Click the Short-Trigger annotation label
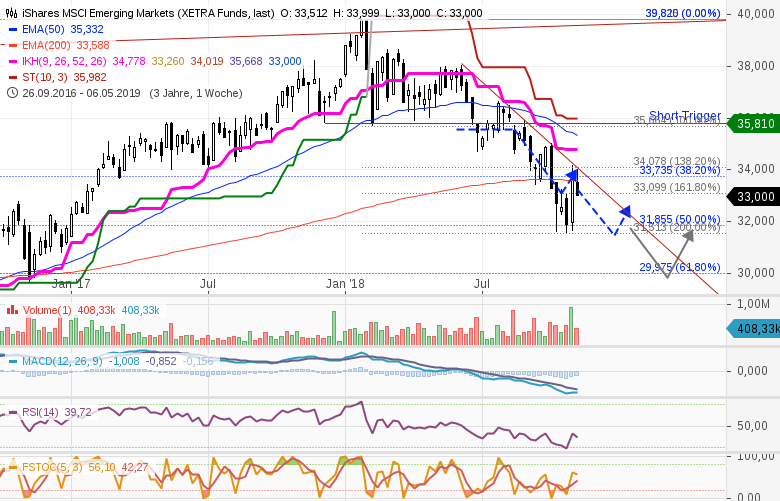Image resolution: width=780 pixels, height=501 pixels. pyautogui.click(x=685, y=115)
